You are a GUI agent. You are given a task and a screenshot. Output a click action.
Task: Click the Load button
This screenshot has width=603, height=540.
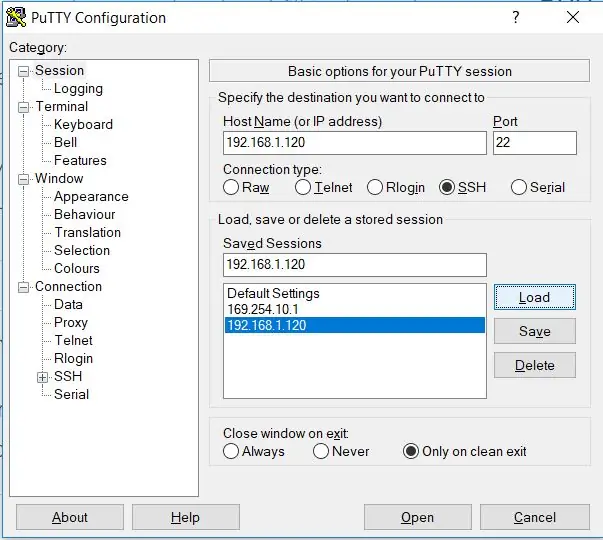point(535,297)
